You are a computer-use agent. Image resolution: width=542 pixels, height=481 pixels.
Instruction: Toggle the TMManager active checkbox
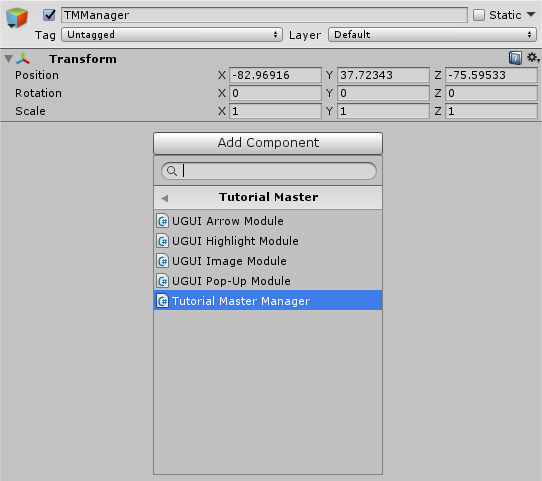coord(49,15)
